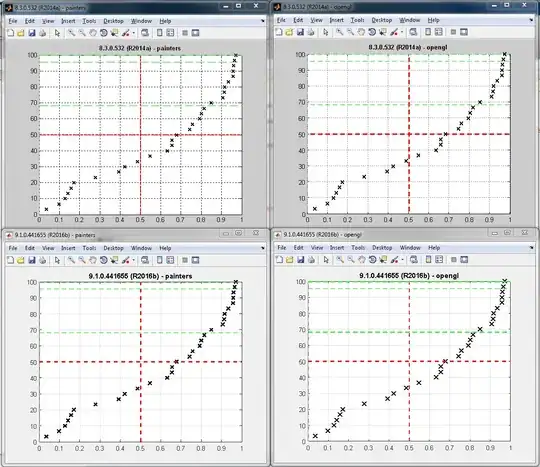Insert legend icon in R2014a painters toolbar
Image resolution: width=540 pixels, height=467 pixels.
[170, 33]
